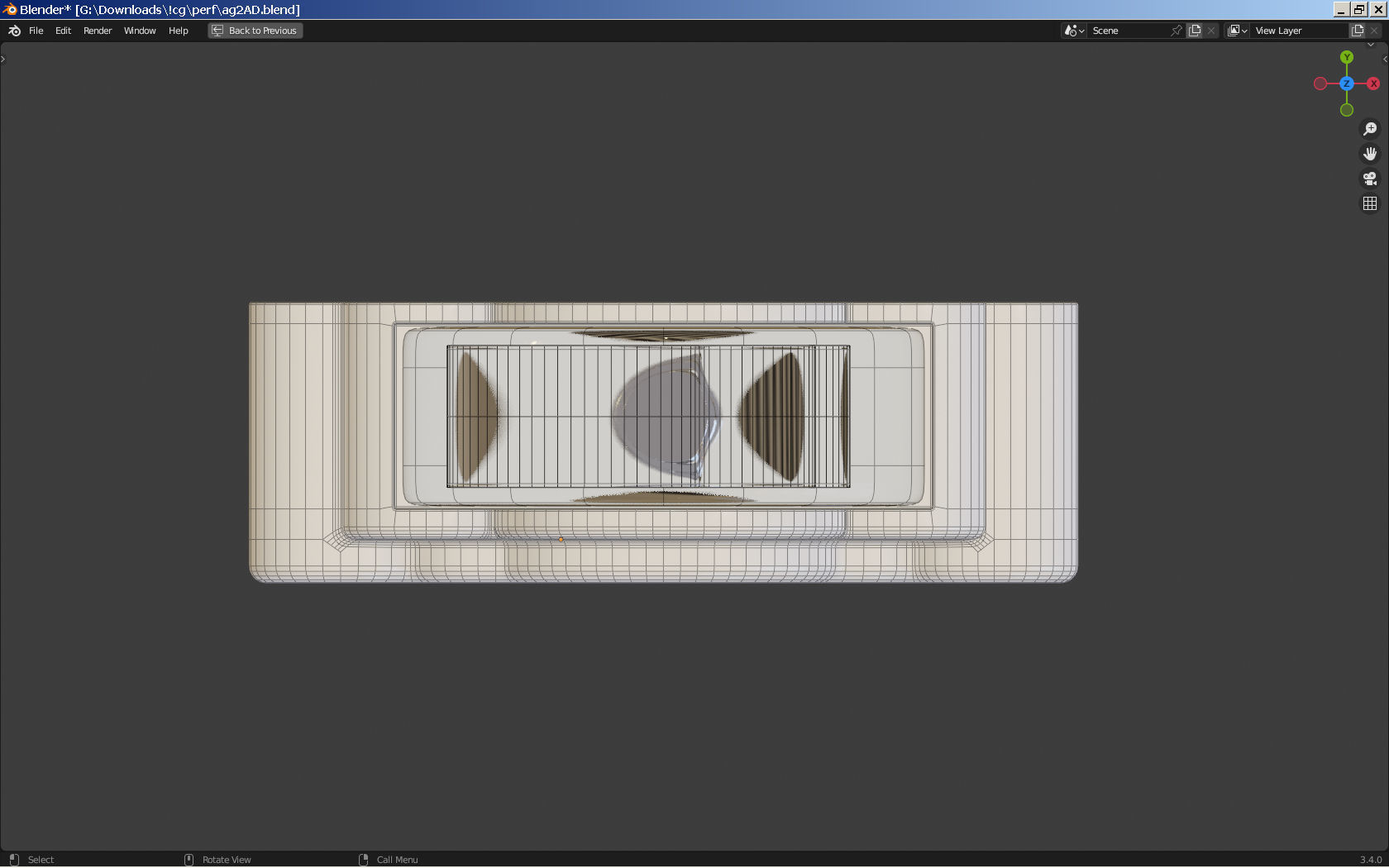
Task: Click the Scene name field
Action: 1128,31
